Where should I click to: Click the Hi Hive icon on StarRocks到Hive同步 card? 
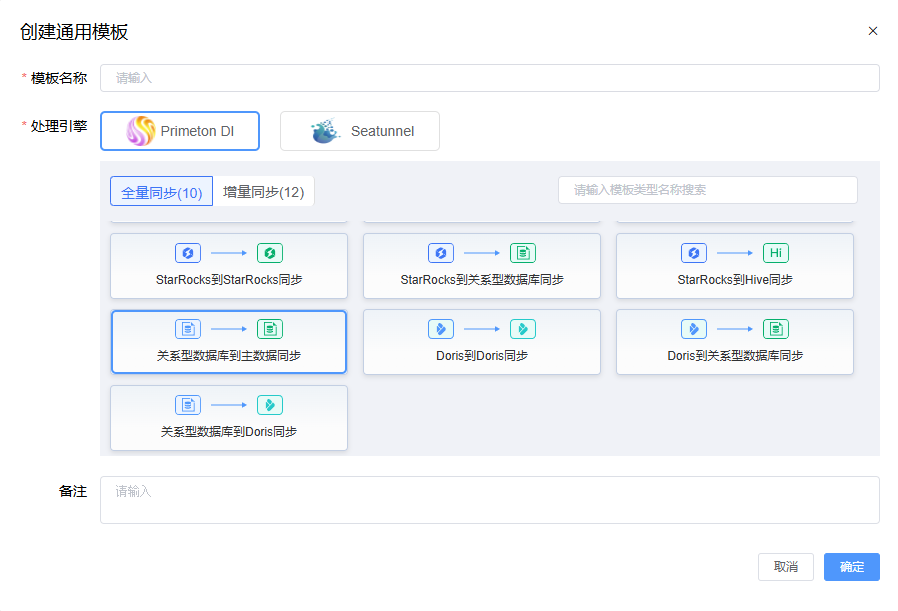pyautogui.click(x=776, y=253)
